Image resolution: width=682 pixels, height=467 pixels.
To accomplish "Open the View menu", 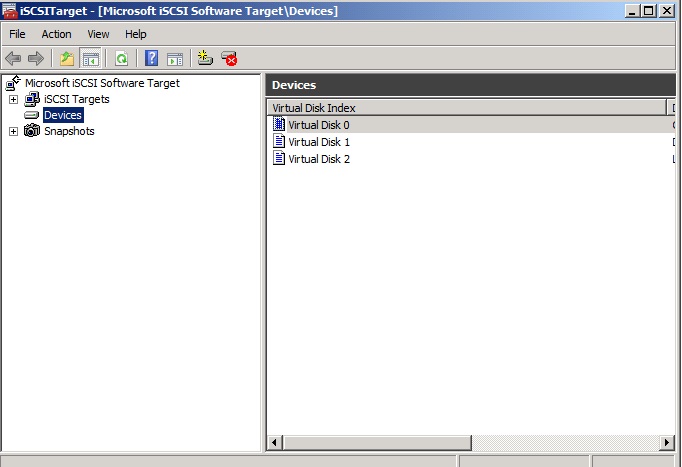I will click(98, 34).
